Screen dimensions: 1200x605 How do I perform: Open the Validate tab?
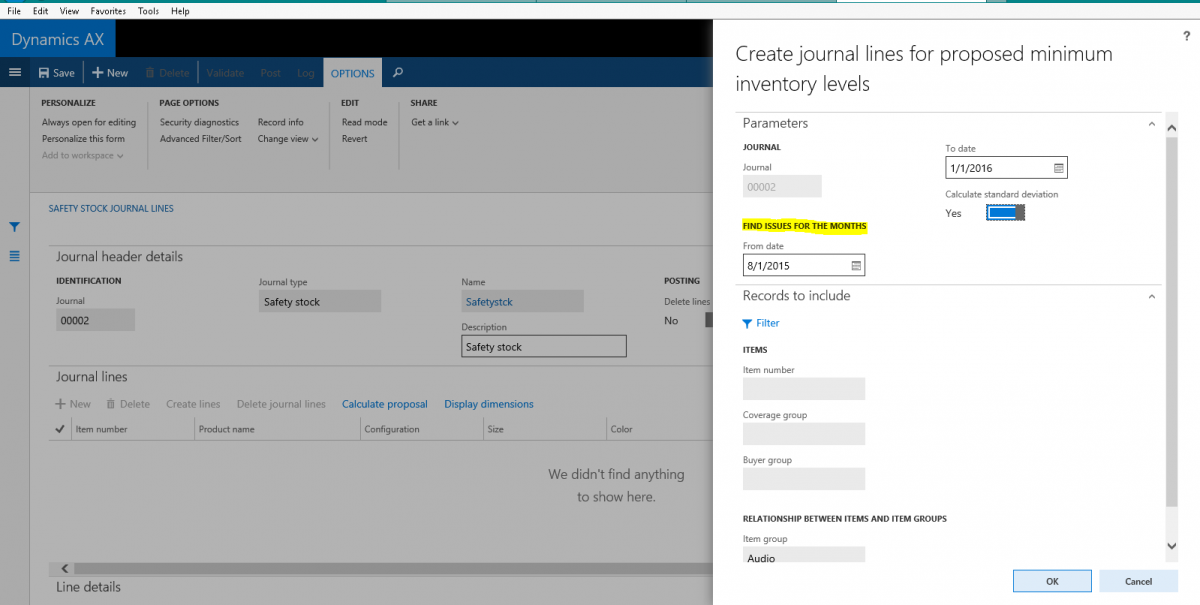point(225,73)
